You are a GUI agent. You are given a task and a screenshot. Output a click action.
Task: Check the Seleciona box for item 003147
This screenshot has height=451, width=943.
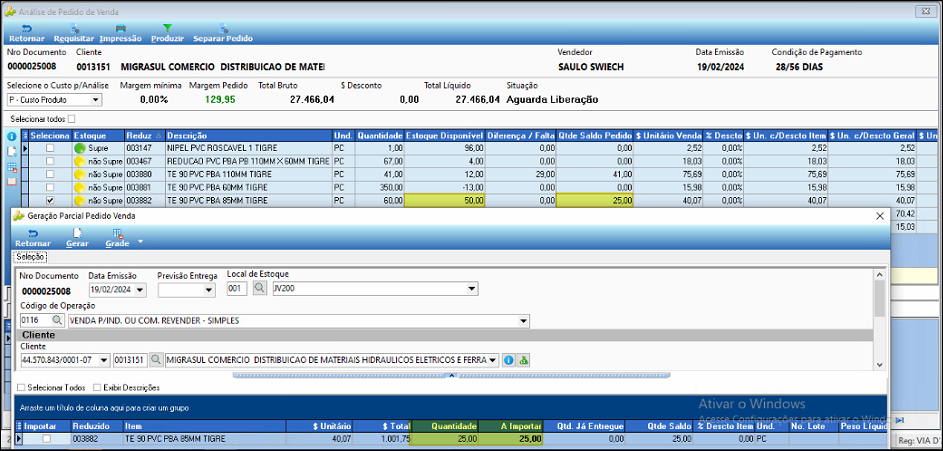coord(50,148)
